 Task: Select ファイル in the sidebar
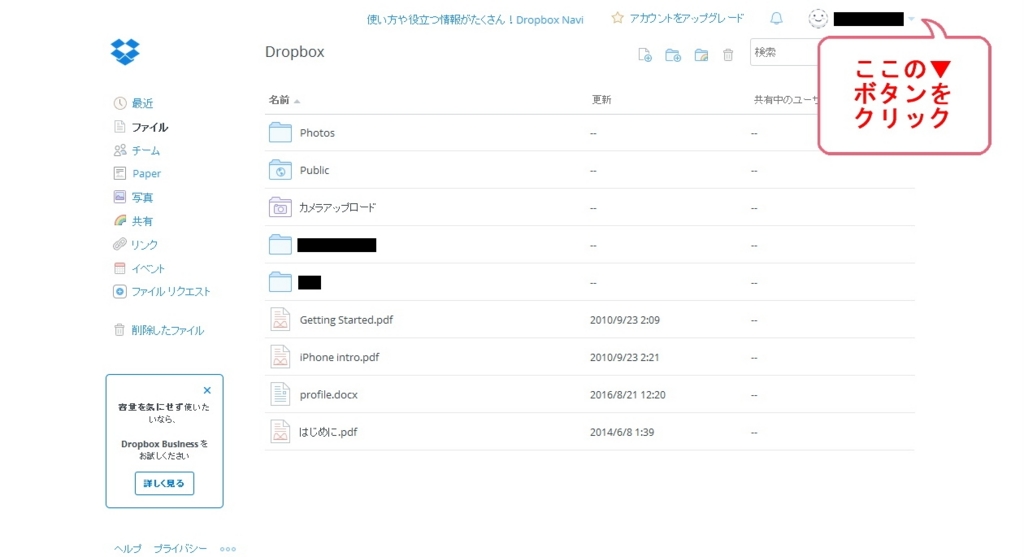[150, 127]
